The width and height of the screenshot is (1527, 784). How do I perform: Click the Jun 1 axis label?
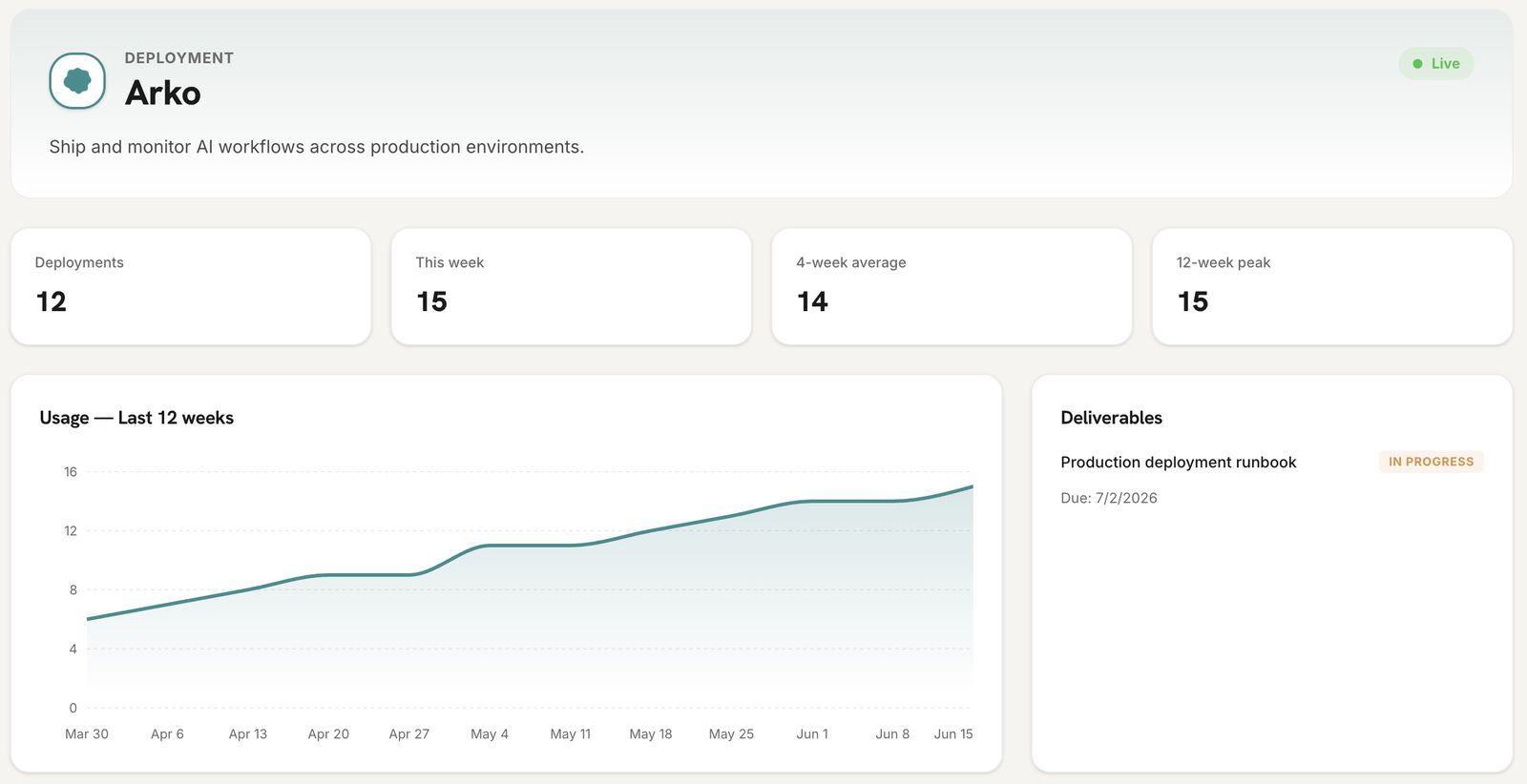click(x=812, y=734)
